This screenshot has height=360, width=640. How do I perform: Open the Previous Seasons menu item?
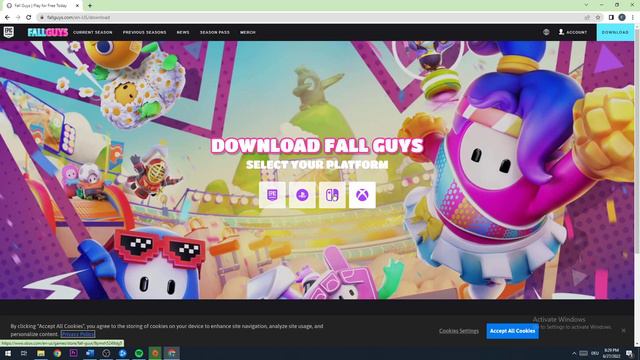(144, 32)
